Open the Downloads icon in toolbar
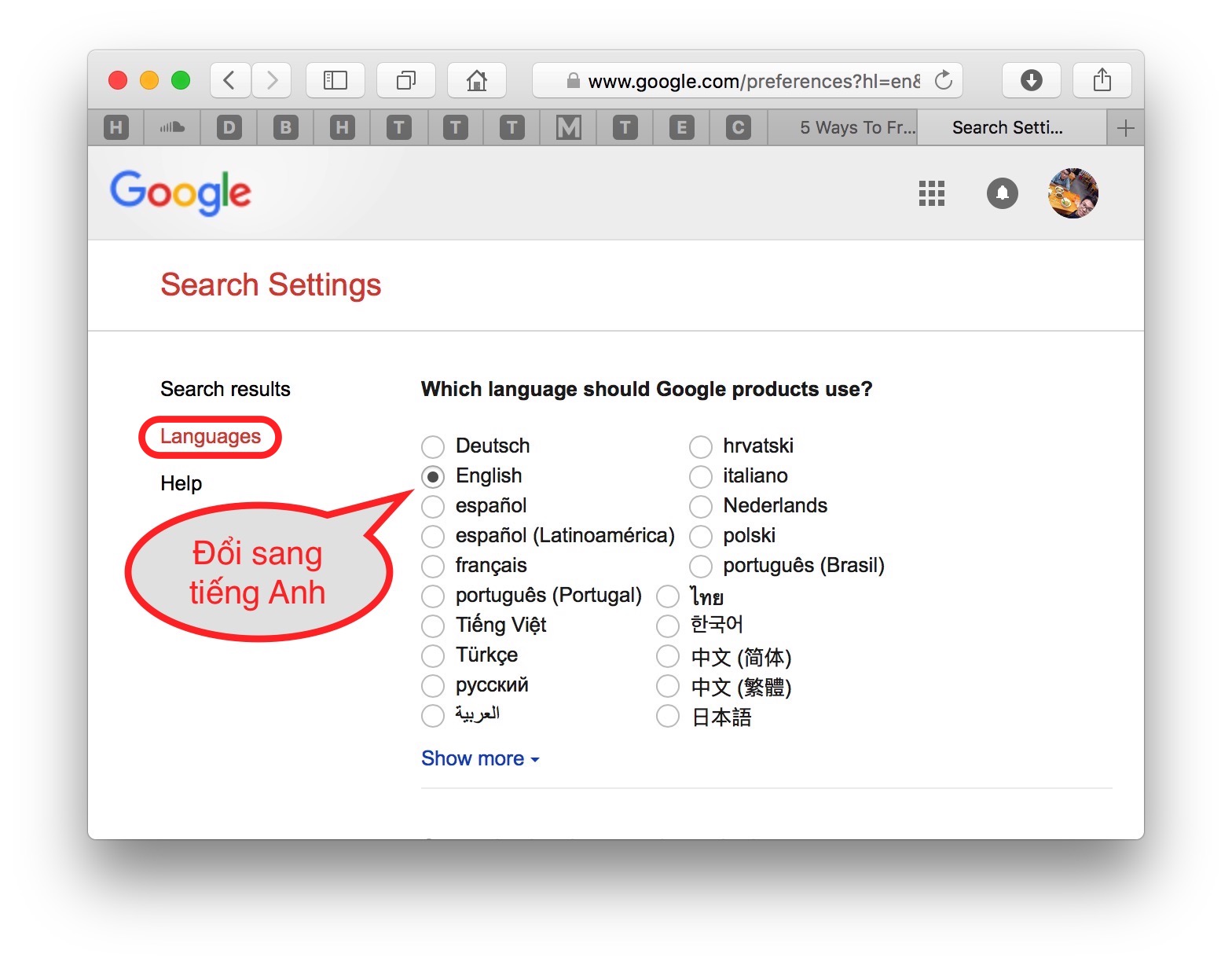Screen dimensions: 1232x965 1031,80
